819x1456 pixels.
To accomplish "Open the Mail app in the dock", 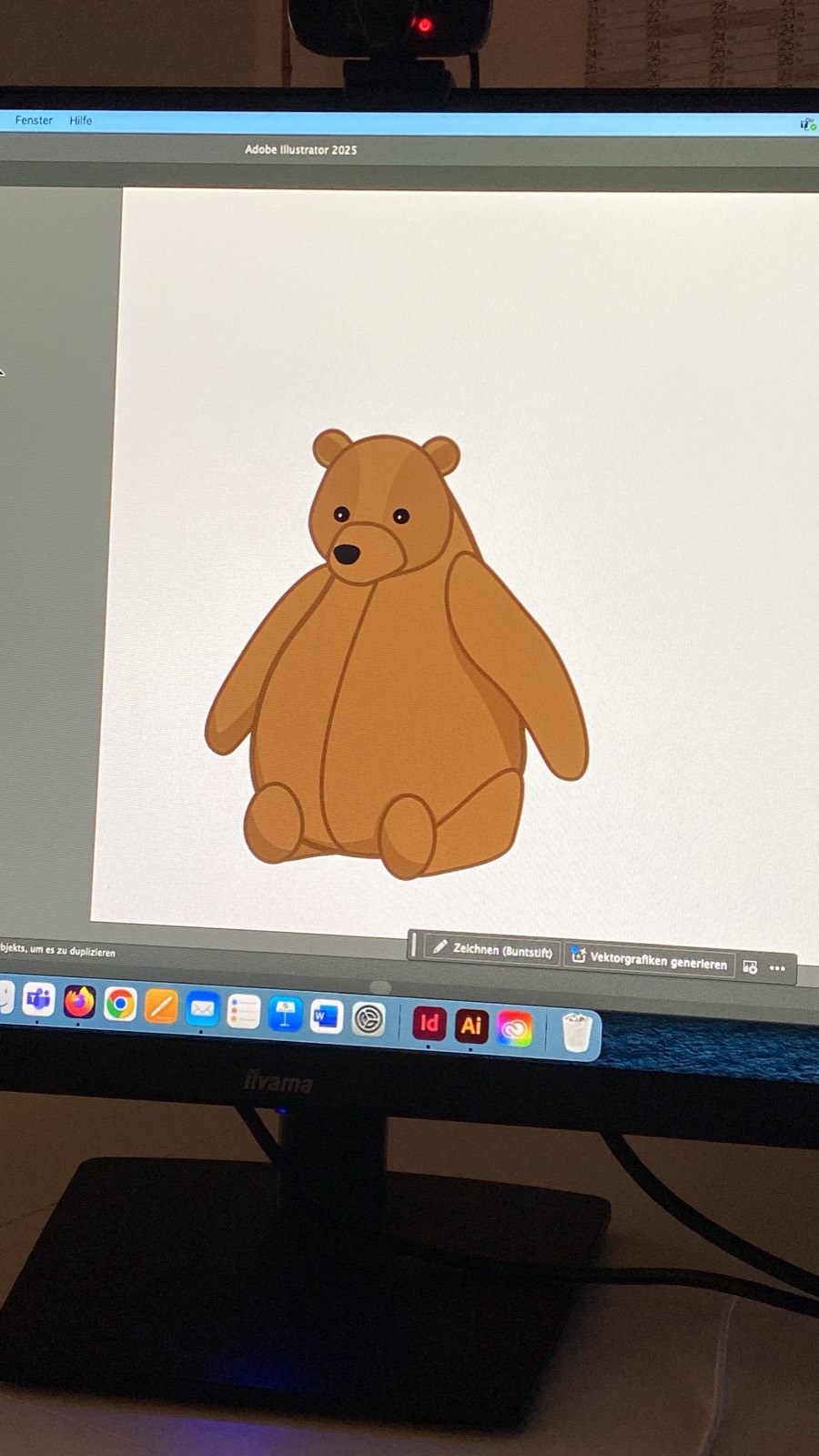I will 202,1009.
